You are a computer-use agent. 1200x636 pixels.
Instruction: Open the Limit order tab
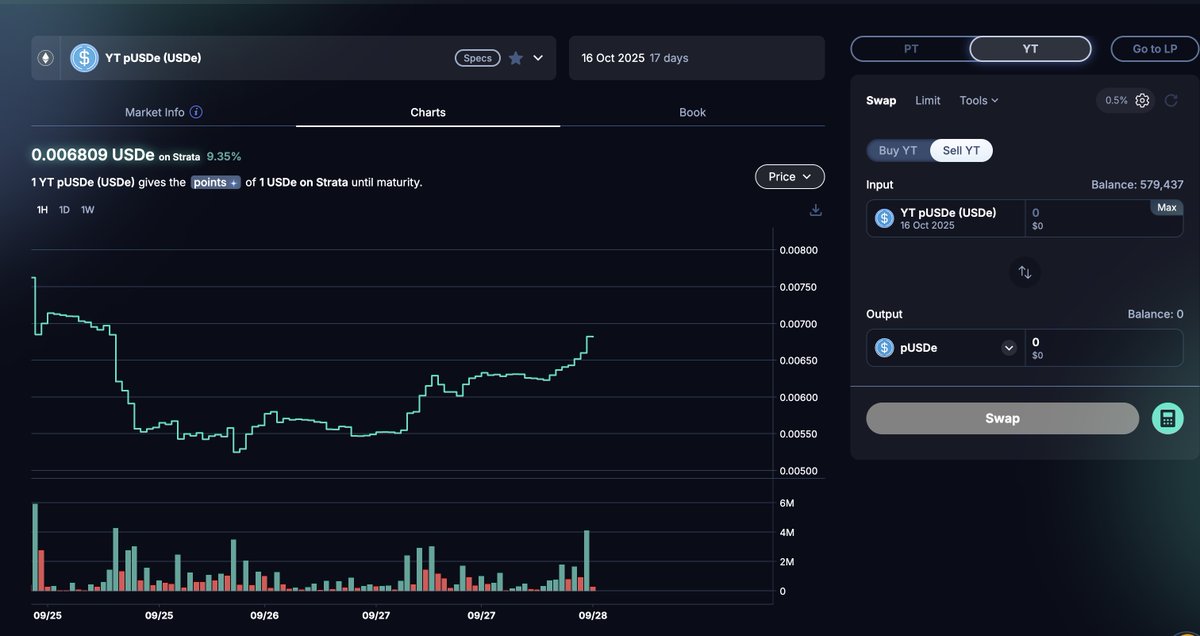pyautogui.click(x=927, y=100)
